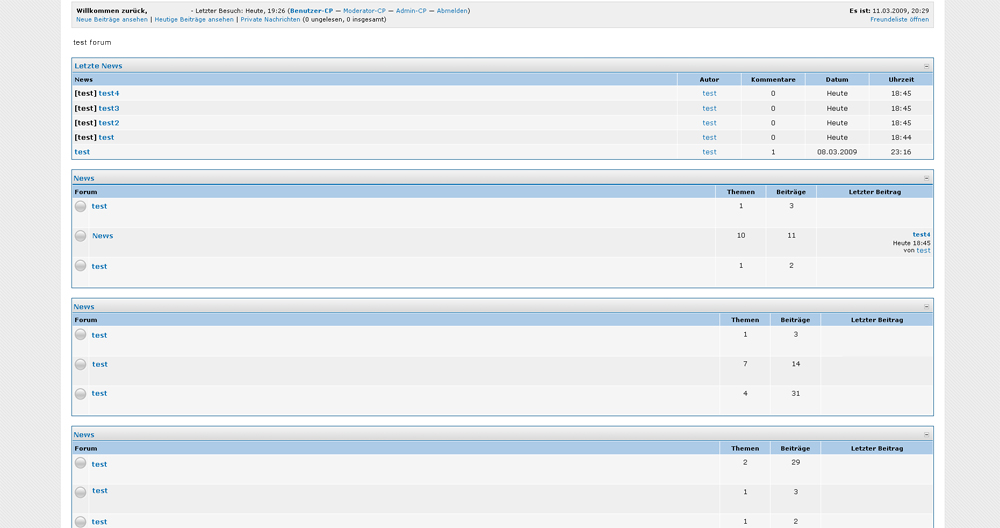This screenshot has height=528, width=1000.
Task: Open the Freundesliste öffnen link
Action: 899,20
